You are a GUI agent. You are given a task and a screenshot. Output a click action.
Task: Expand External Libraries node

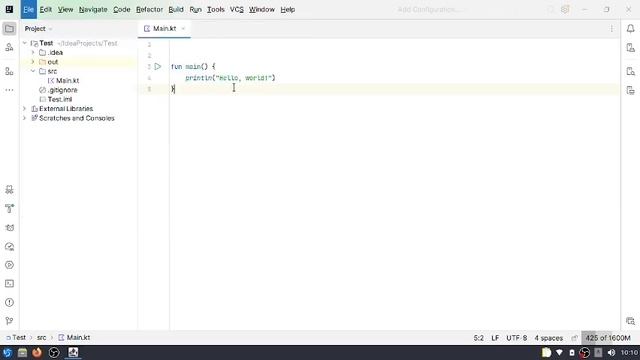click(24, 109)
